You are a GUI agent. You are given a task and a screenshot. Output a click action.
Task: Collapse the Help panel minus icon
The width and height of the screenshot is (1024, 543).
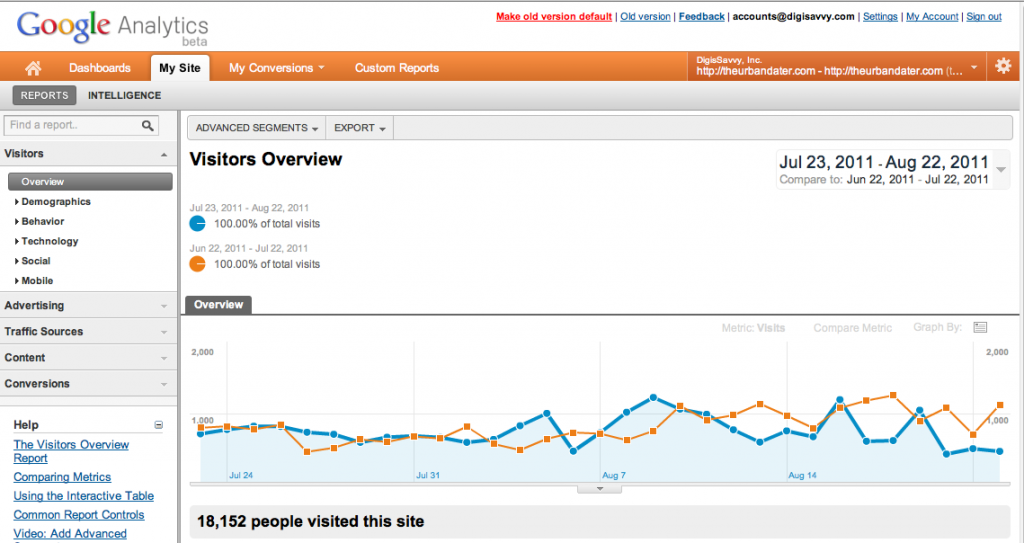pyautogui.click(x=159, y=425)
